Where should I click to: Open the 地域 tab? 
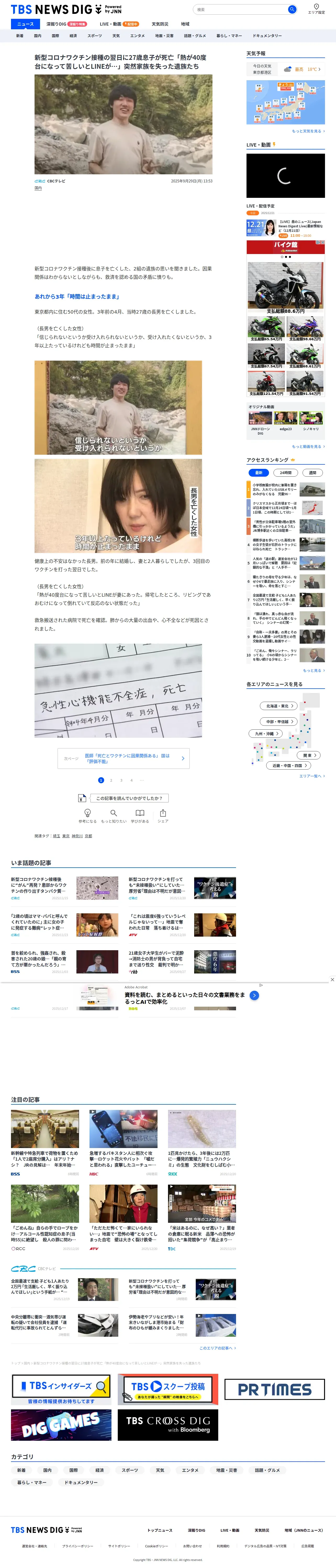[185, 24]
